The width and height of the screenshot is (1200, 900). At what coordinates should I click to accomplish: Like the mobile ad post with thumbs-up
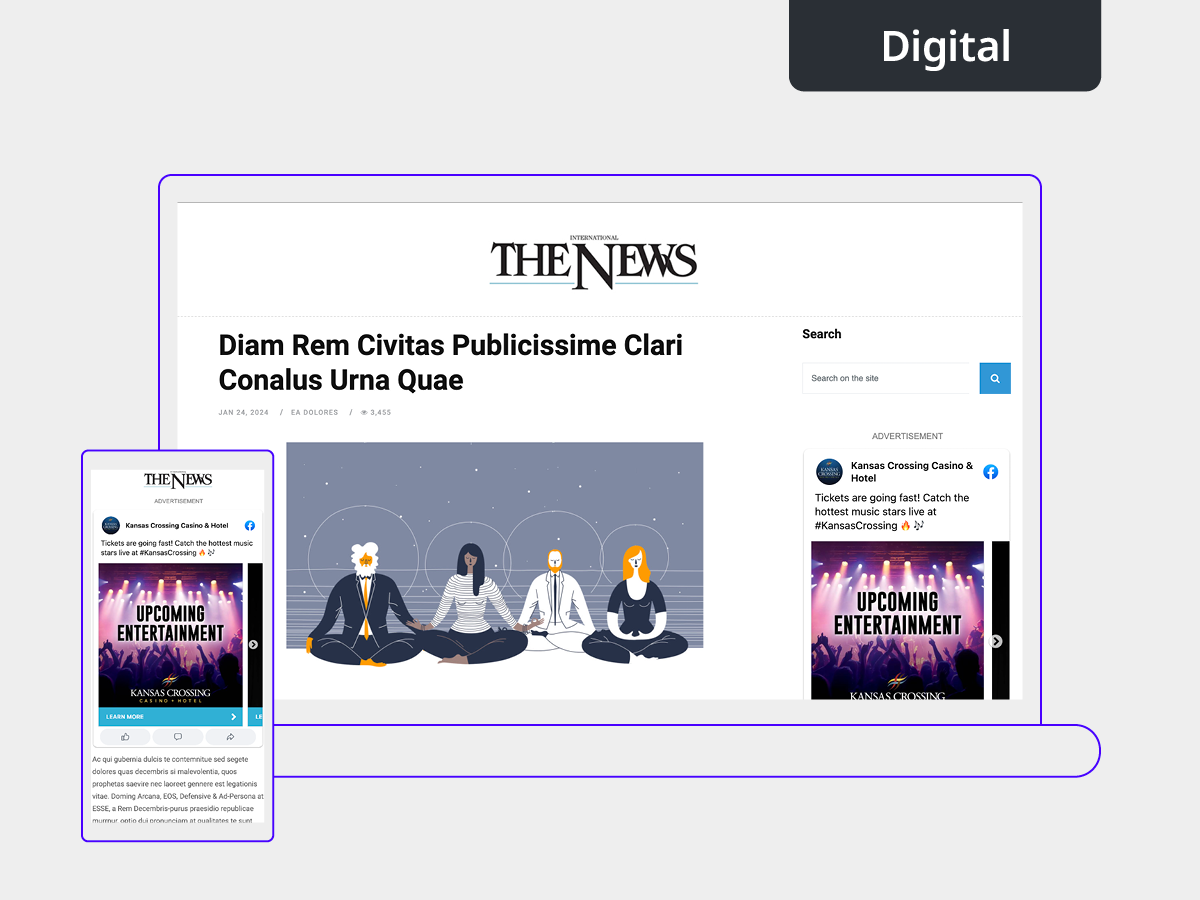[125, 737]
